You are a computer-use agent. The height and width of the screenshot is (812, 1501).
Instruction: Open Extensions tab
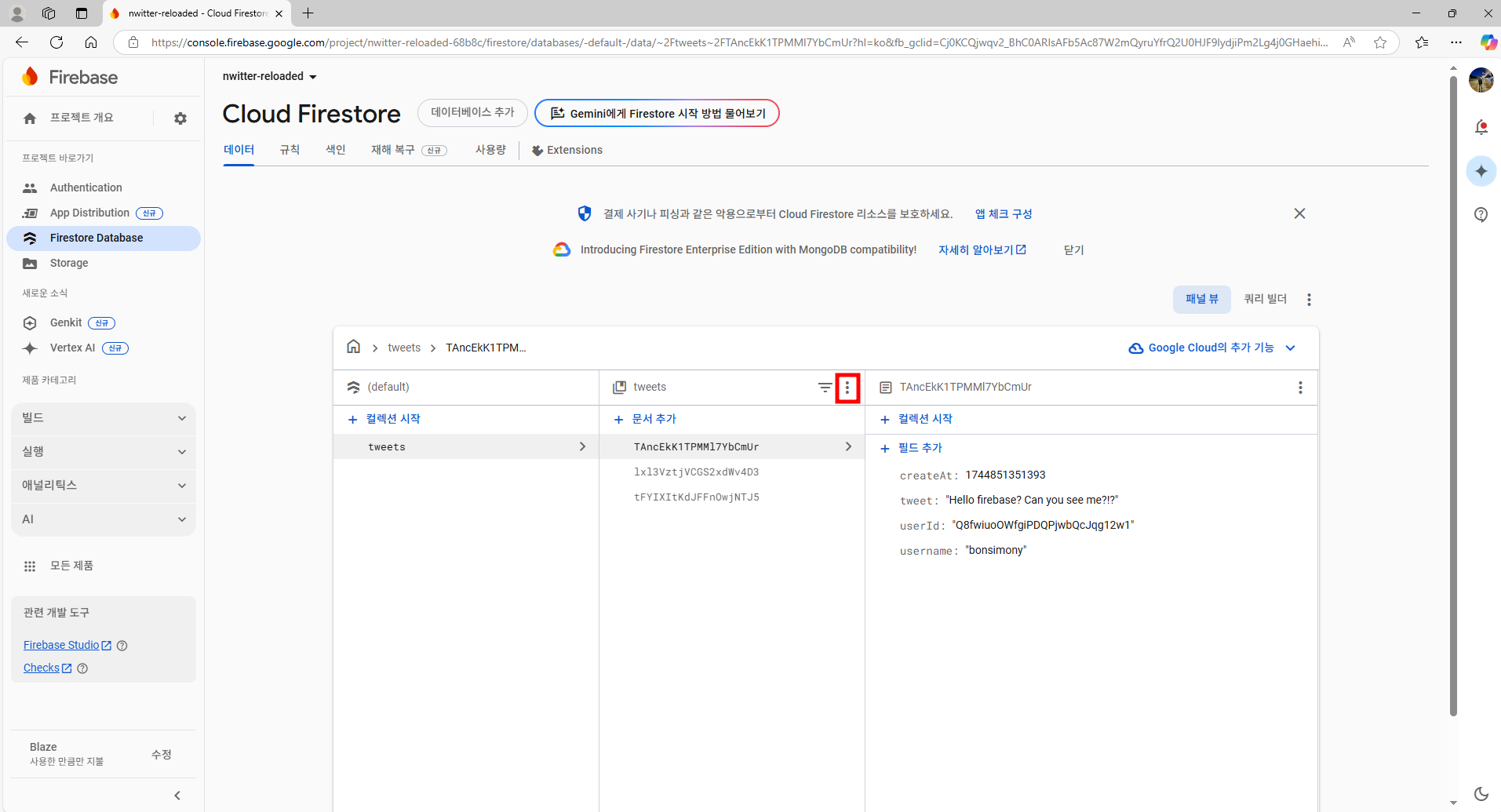coord(567,150)
